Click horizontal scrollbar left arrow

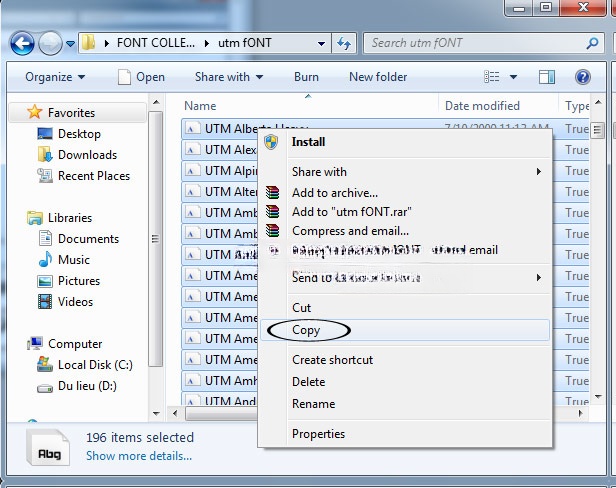point(175,413)
